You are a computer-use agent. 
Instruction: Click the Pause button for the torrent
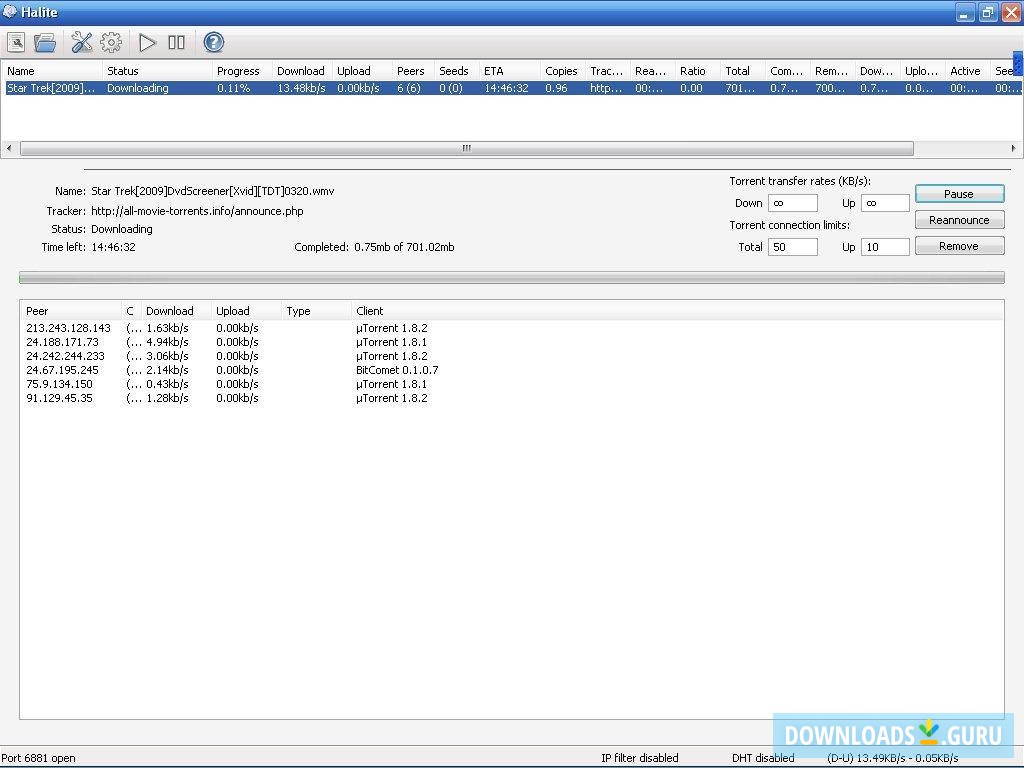(959, 194)
